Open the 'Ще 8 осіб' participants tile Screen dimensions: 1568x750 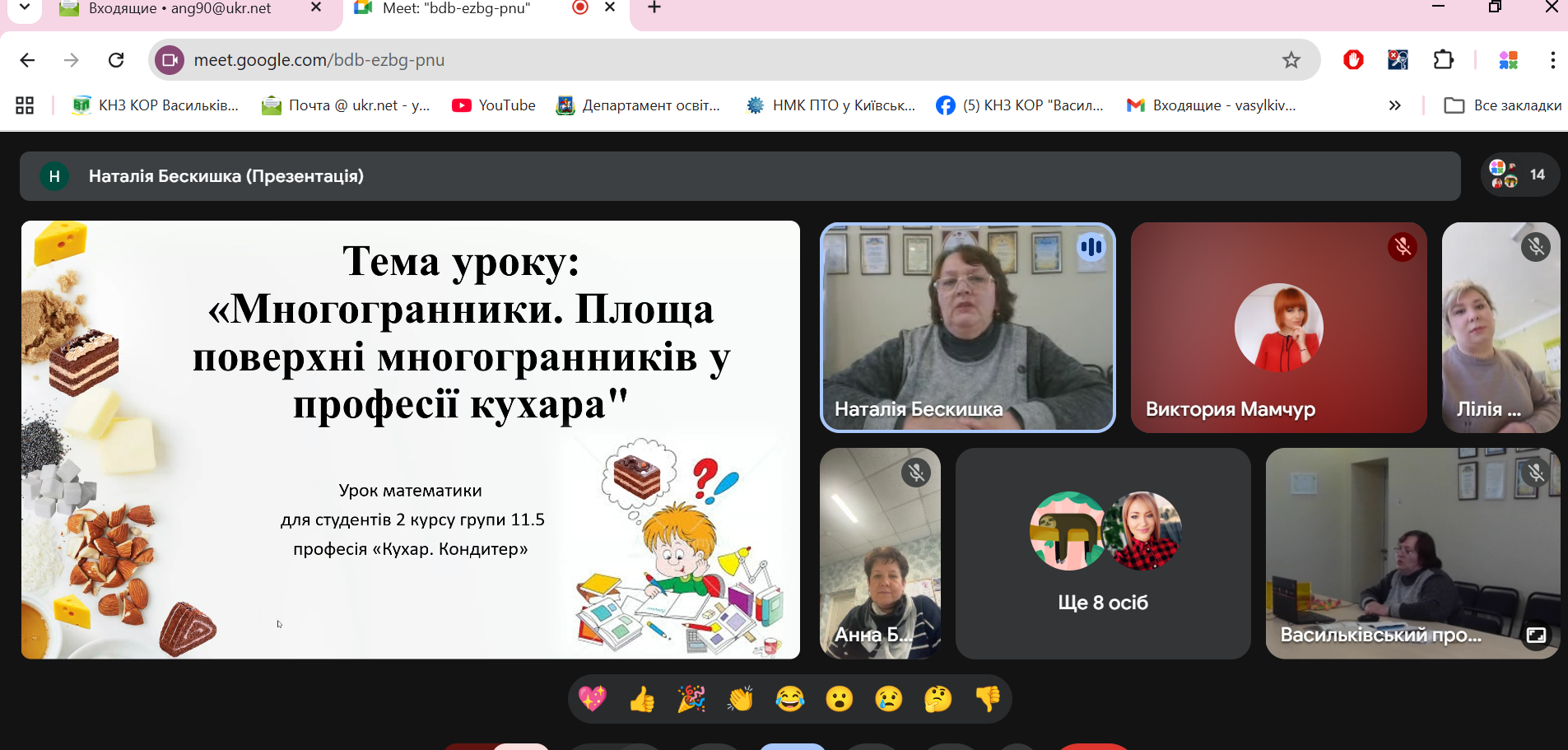pos(1103,553)
